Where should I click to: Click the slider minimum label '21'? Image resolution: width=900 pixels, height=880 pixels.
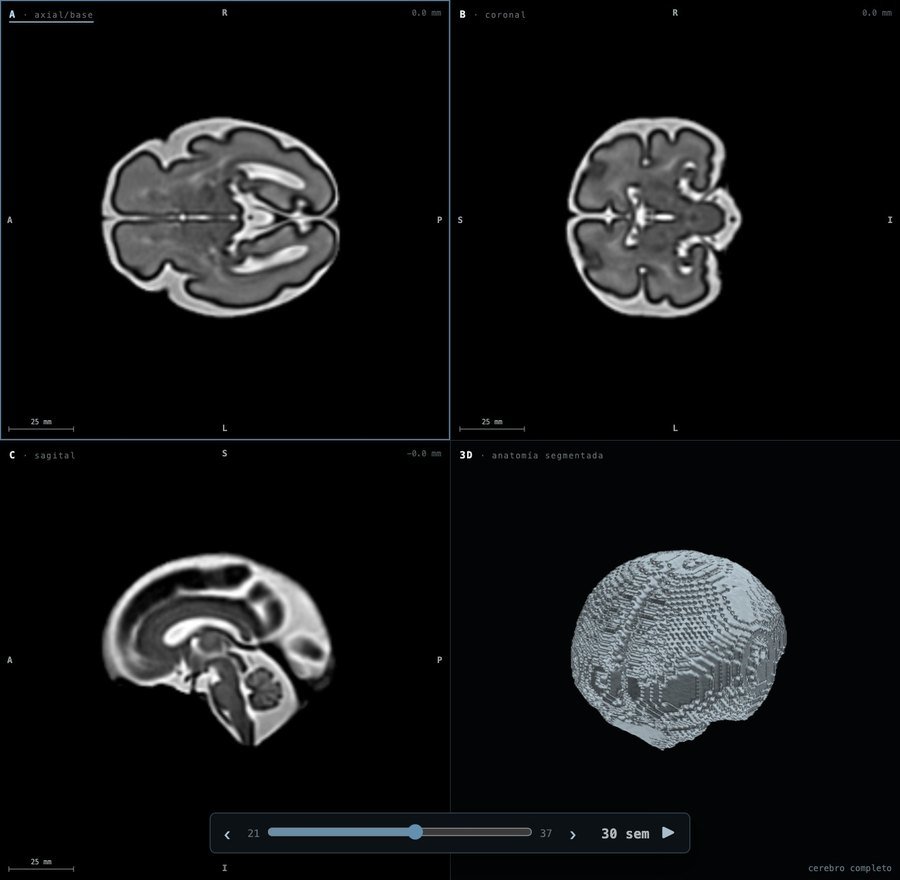click(x=253, y=833)
